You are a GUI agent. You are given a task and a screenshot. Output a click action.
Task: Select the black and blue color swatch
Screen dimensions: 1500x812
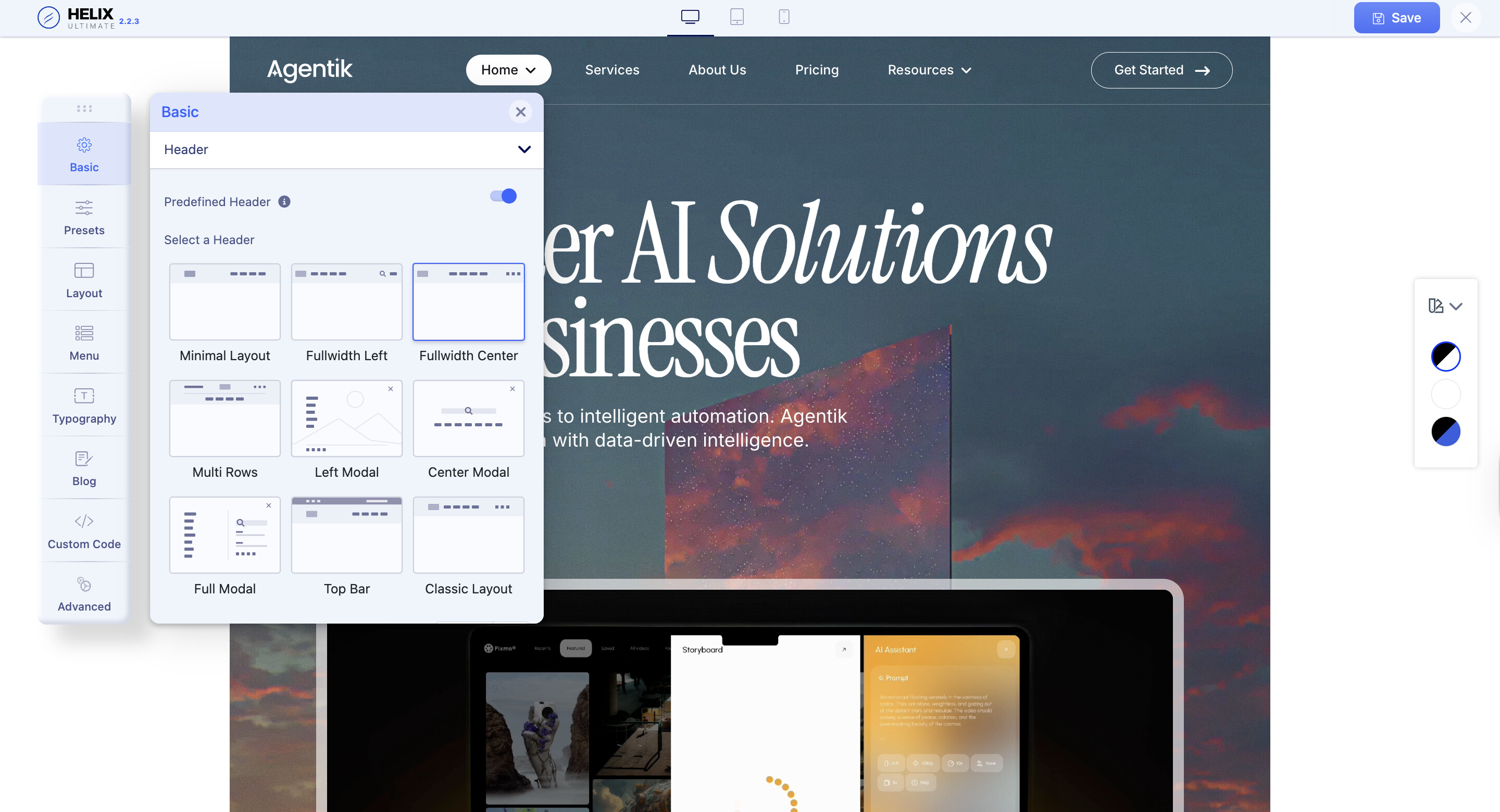coord(1445,432)
